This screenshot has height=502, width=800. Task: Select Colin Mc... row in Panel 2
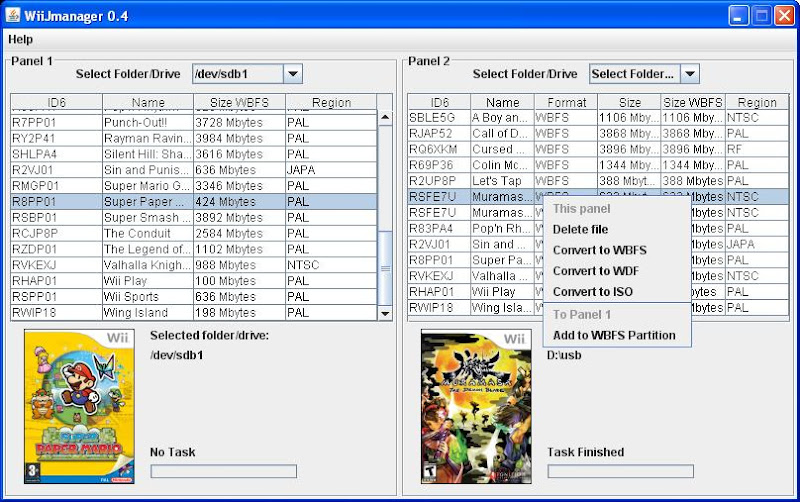pyautogui.click(x=502, y=165)
